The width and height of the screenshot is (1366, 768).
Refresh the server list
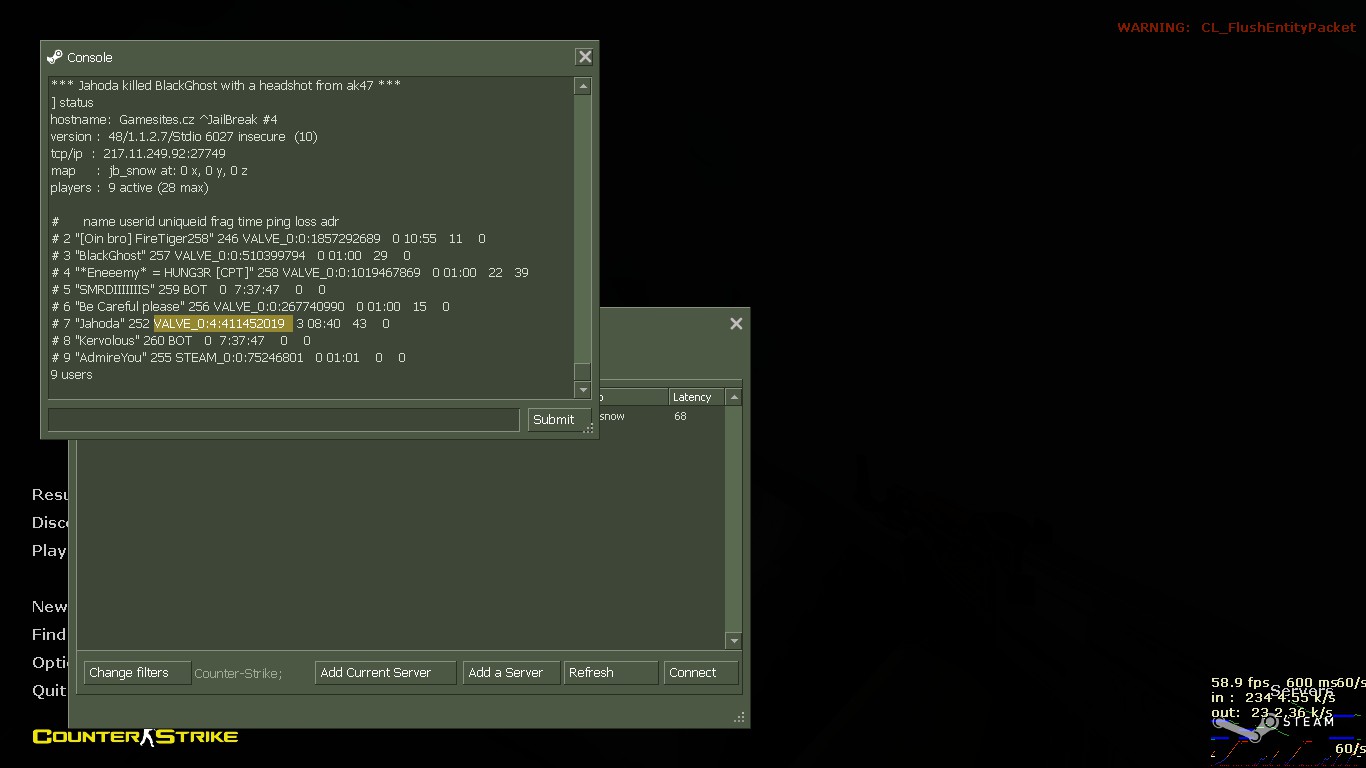click(x=611, y=673)
